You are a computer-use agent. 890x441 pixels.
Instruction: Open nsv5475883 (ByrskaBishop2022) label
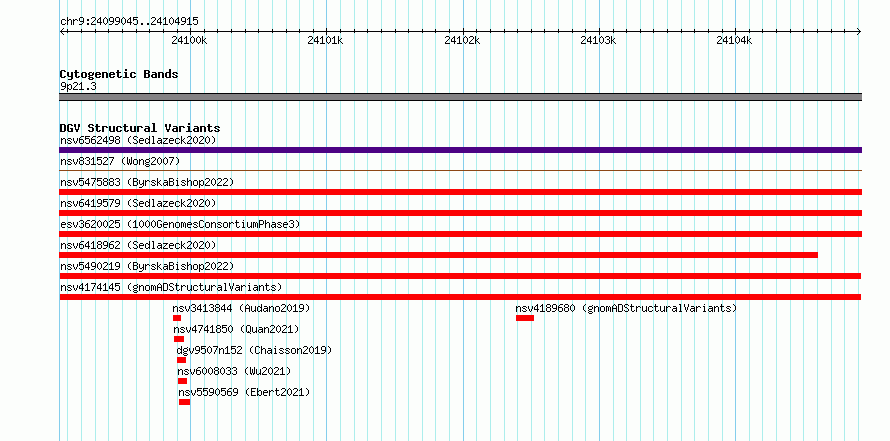[147, 182]
